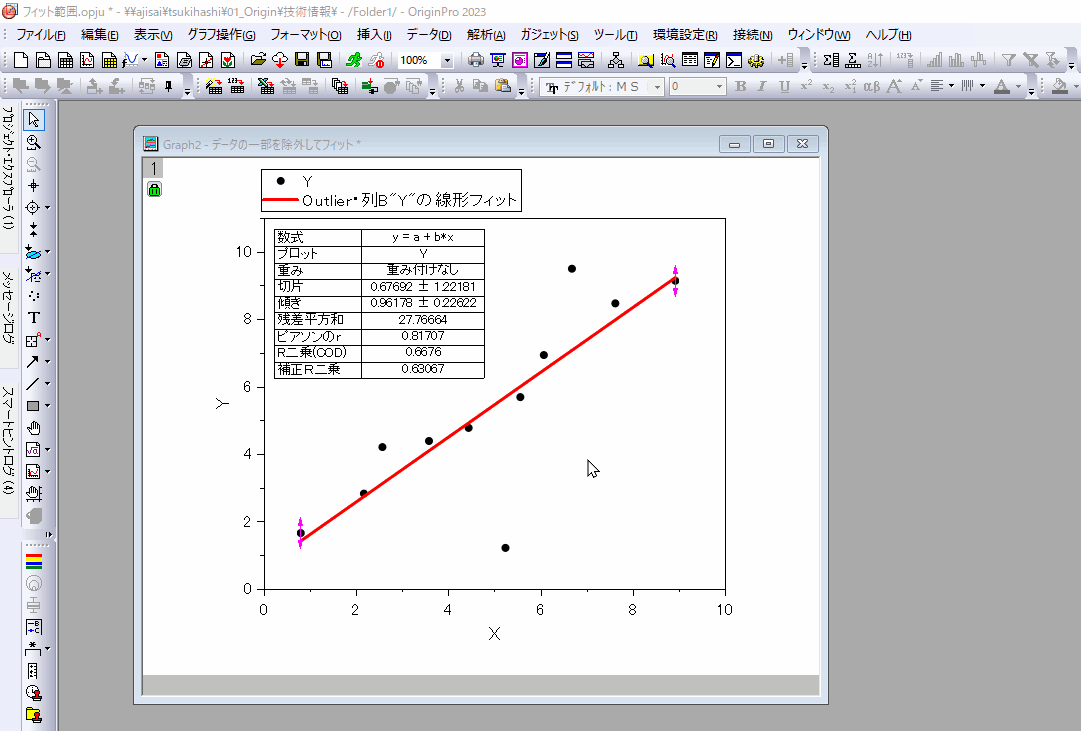Select the Pan hand tool

coord(33,428)
